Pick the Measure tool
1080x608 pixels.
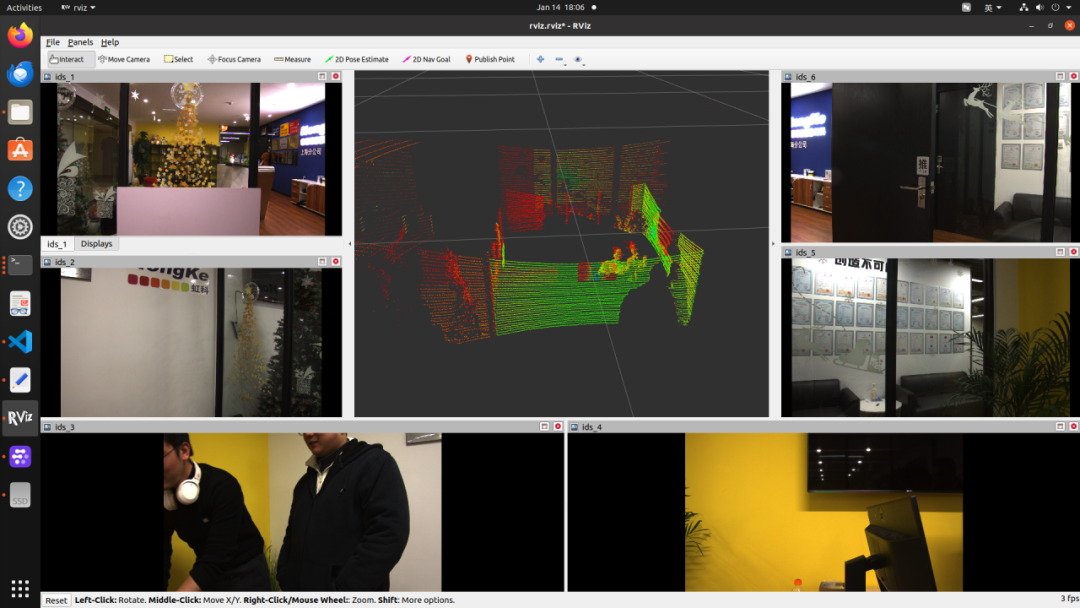coord(292,59)
